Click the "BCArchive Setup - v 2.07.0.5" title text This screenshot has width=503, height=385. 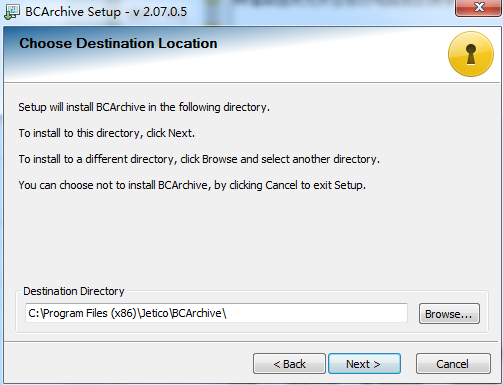click(x=106, y=12)
